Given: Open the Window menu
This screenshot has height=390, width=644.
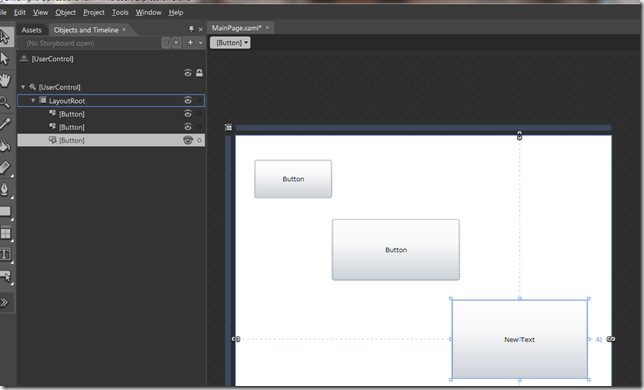Looking at the screenshot, I should point(148,12).
